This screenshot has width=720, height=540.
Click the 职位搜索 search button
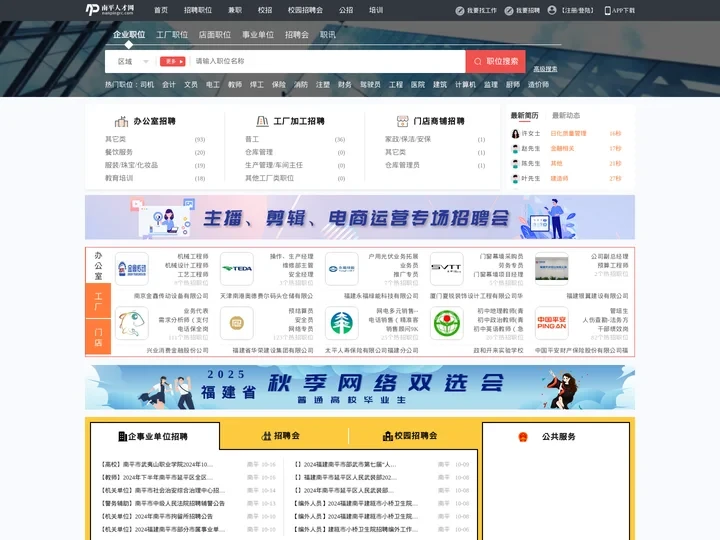(x=495, y=62)
